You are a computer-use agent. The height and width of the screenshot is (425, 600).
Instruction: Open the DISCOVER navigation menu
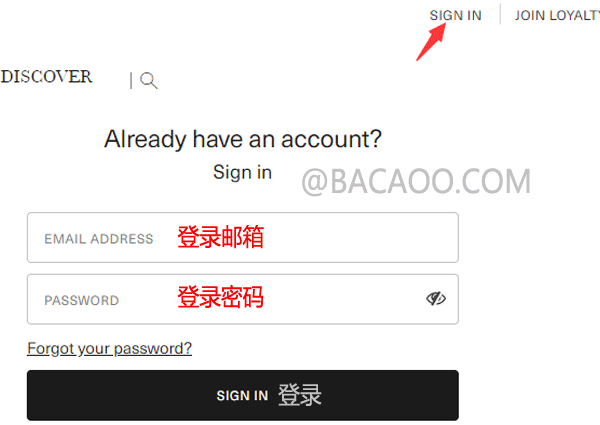tap(46, 77)
